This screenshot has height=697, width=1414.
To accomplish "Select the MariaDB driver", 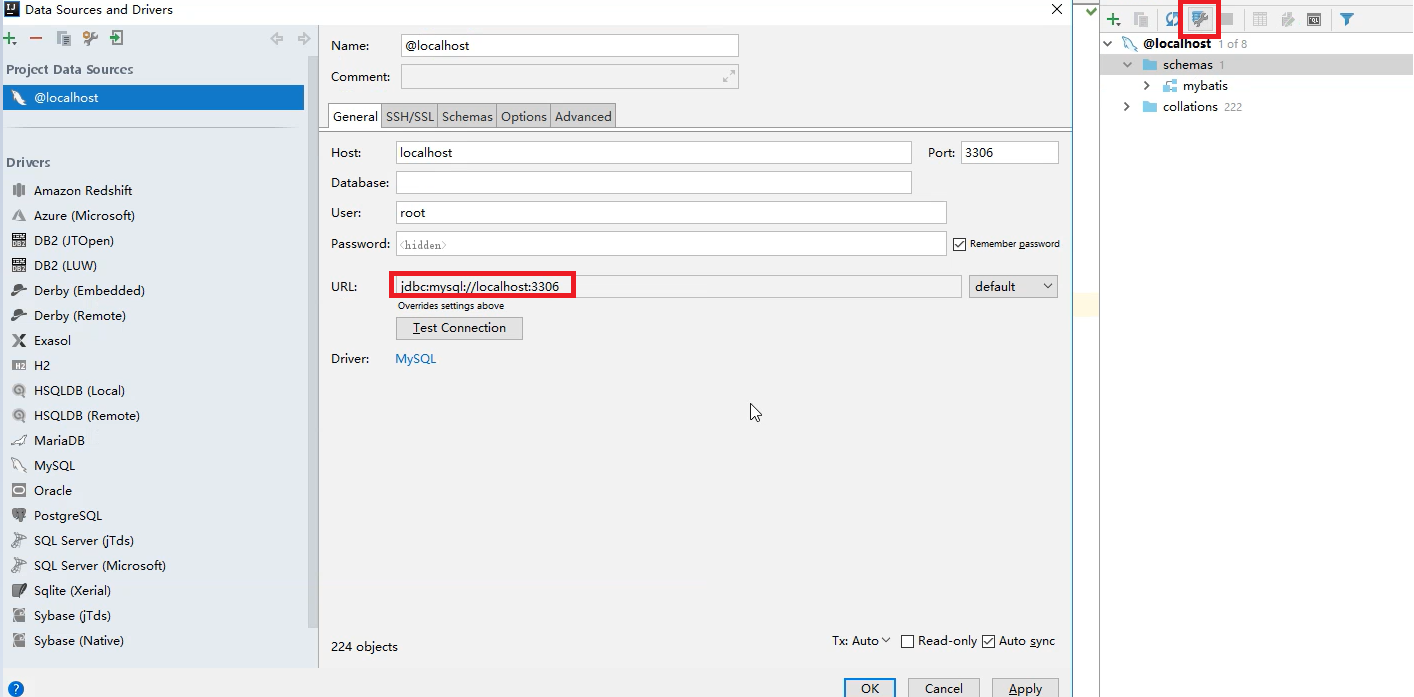I will [x=59, y=440].
